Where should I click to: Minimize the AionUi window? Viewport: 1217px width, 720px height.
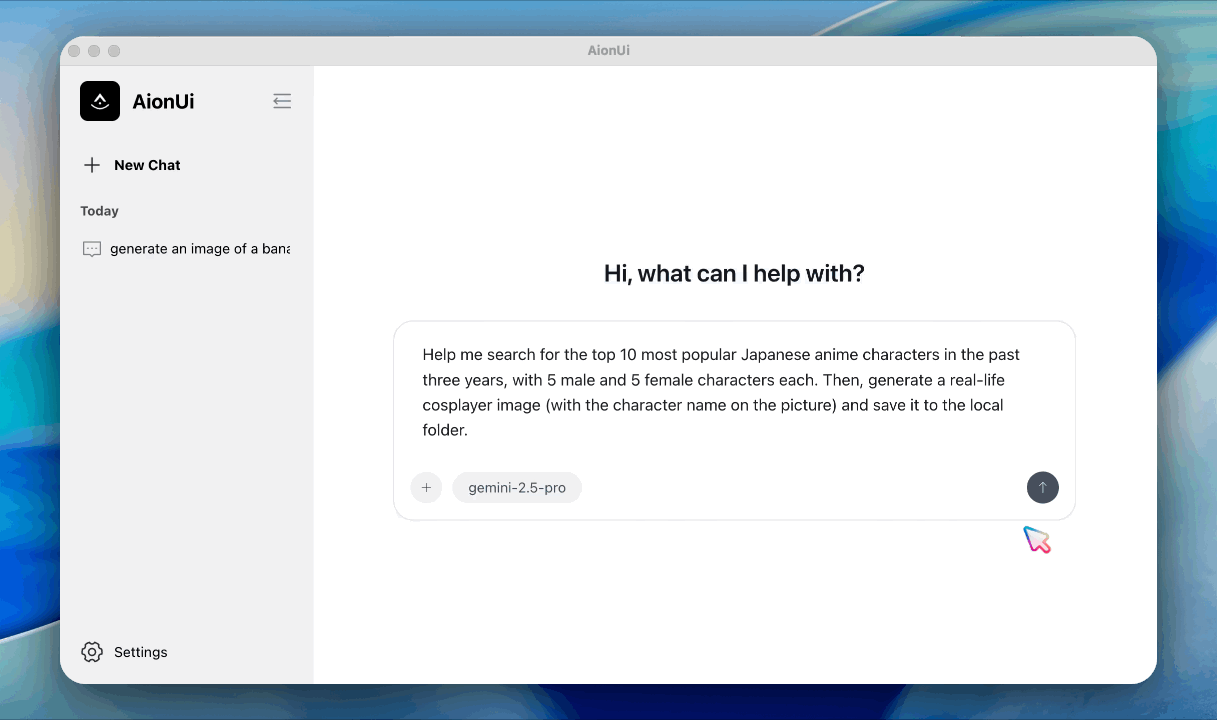pyautogui.click(x=94, y=51)
